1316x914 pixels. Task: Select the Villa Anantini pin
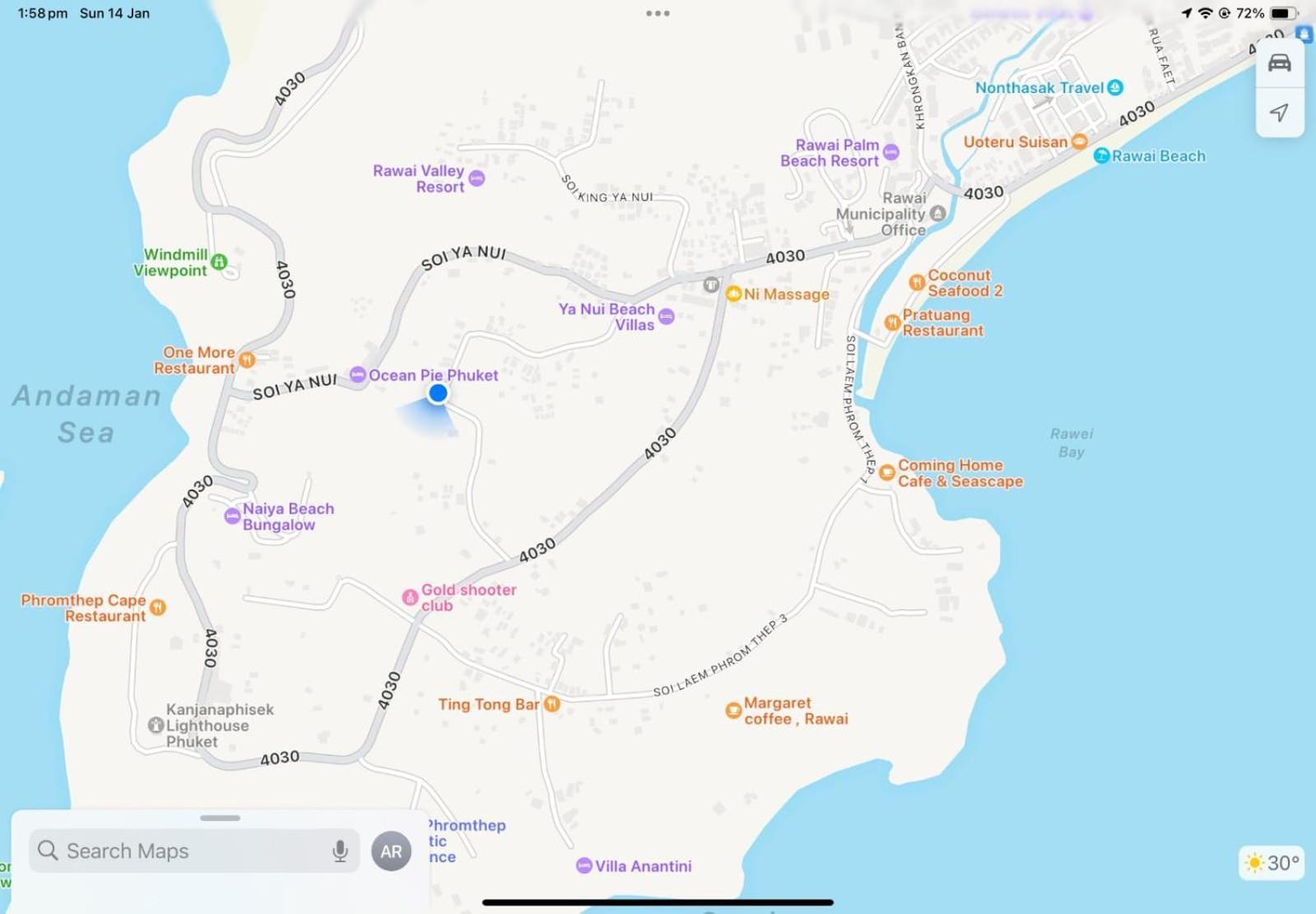click(584, 865)
